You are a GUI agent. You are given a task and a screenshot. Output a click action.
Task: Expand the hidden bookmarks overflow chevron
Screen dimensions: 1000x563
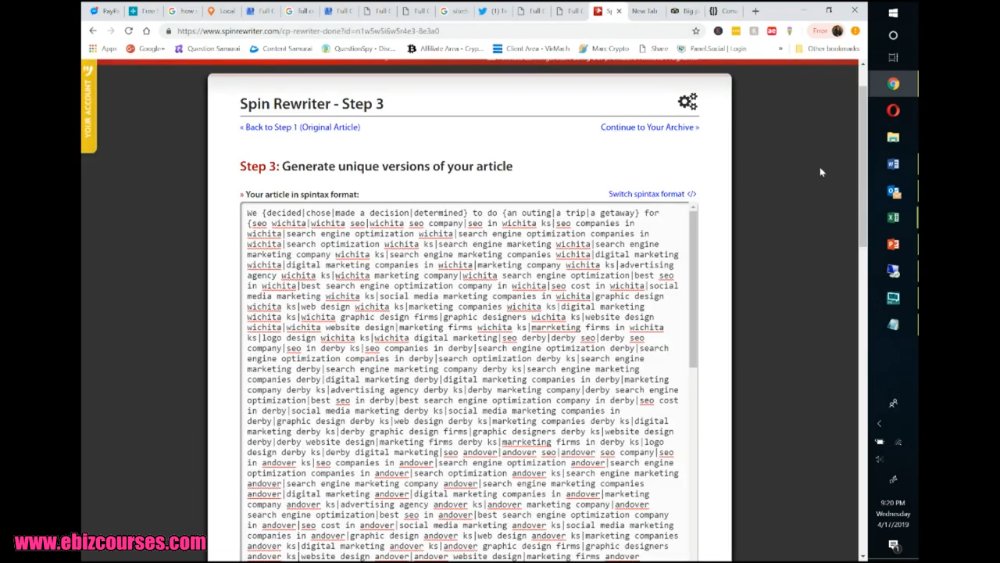tap(780, 48)
